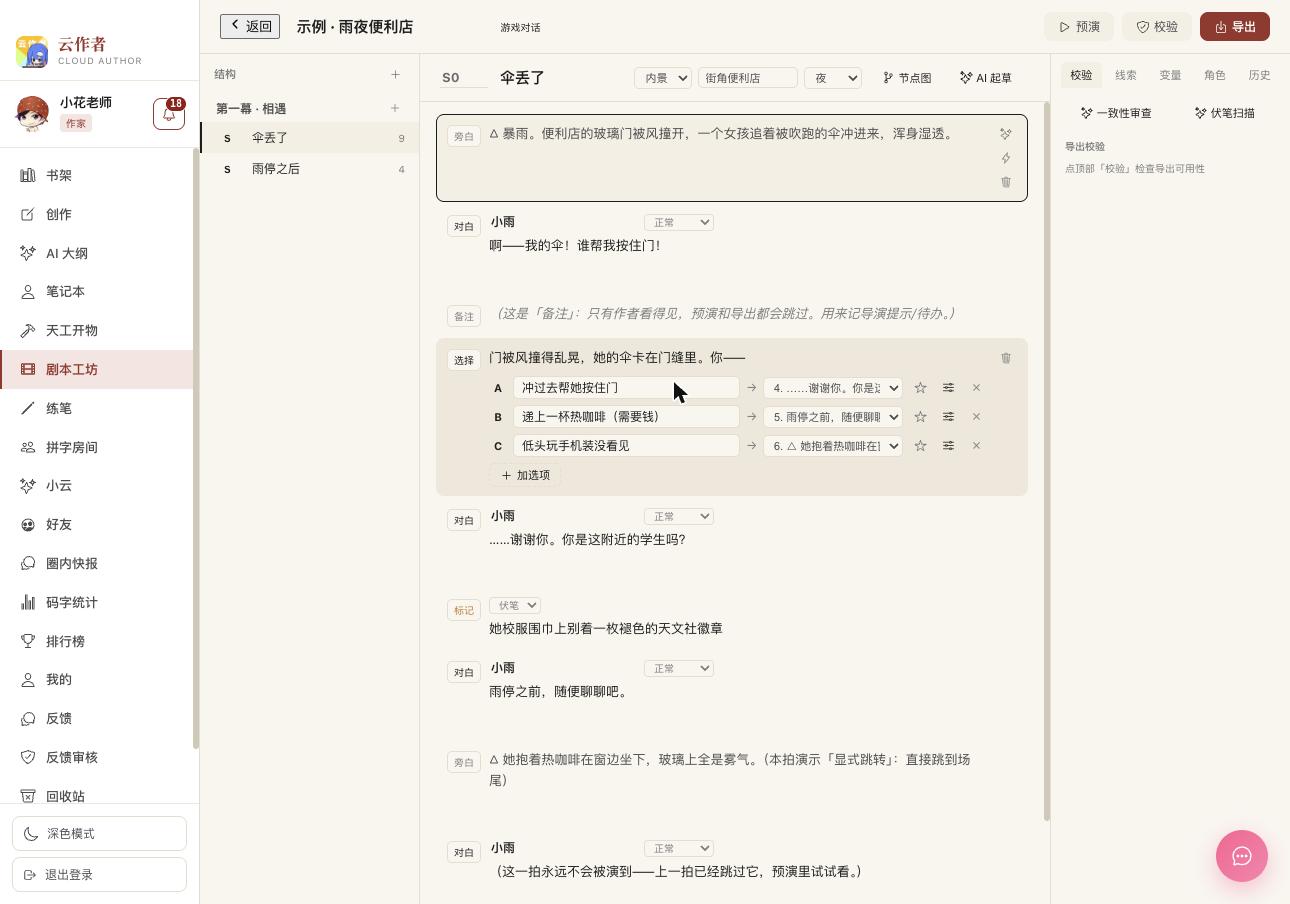Click the 返回 back button
Image resolution: width=1290 pixels, height=904 pixels.
pyautogui.click(x=250, y=26)
